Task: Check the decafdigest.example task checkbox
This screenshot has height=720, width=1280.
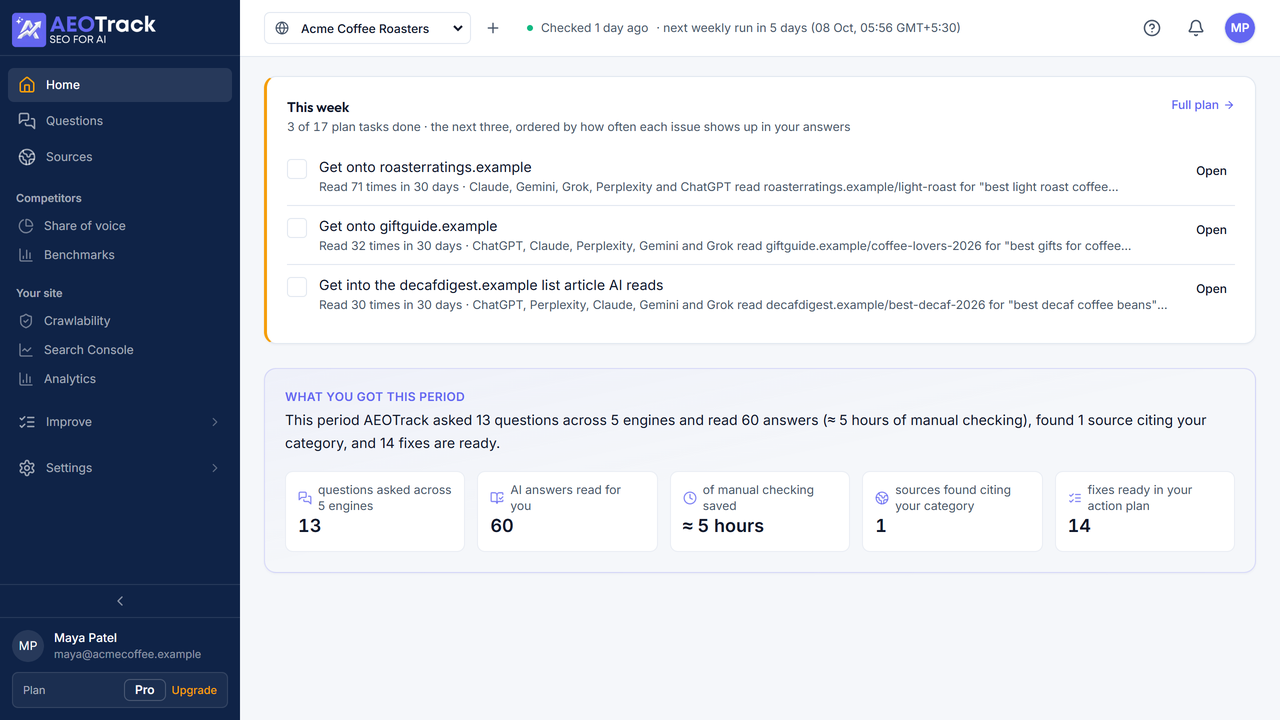Action: (x=297, y=287)
